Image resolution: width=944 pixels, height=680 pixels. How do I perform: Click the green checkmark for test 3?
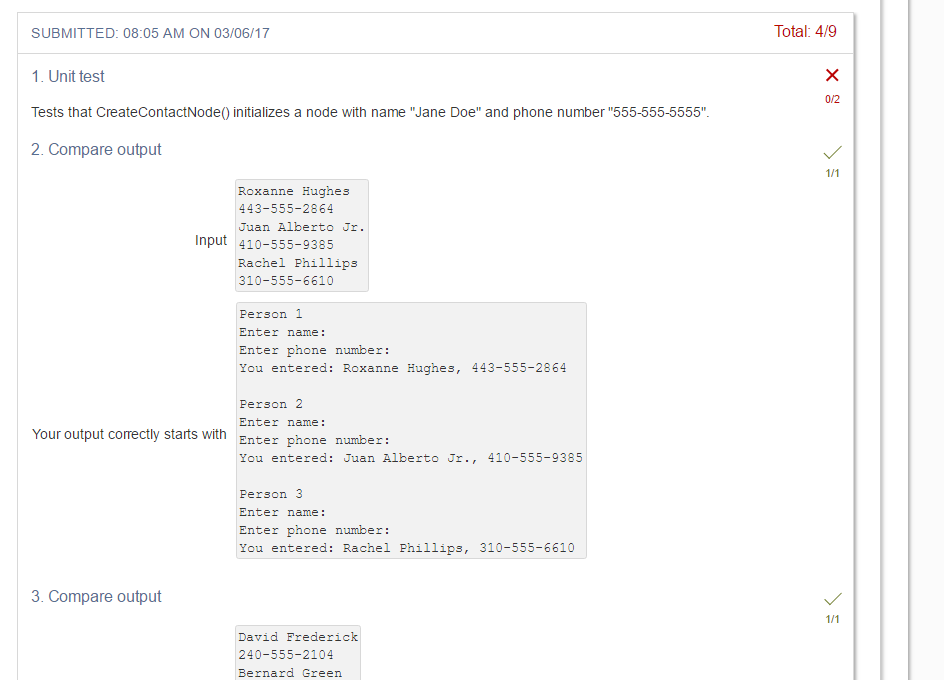click(x=832, y=598)
